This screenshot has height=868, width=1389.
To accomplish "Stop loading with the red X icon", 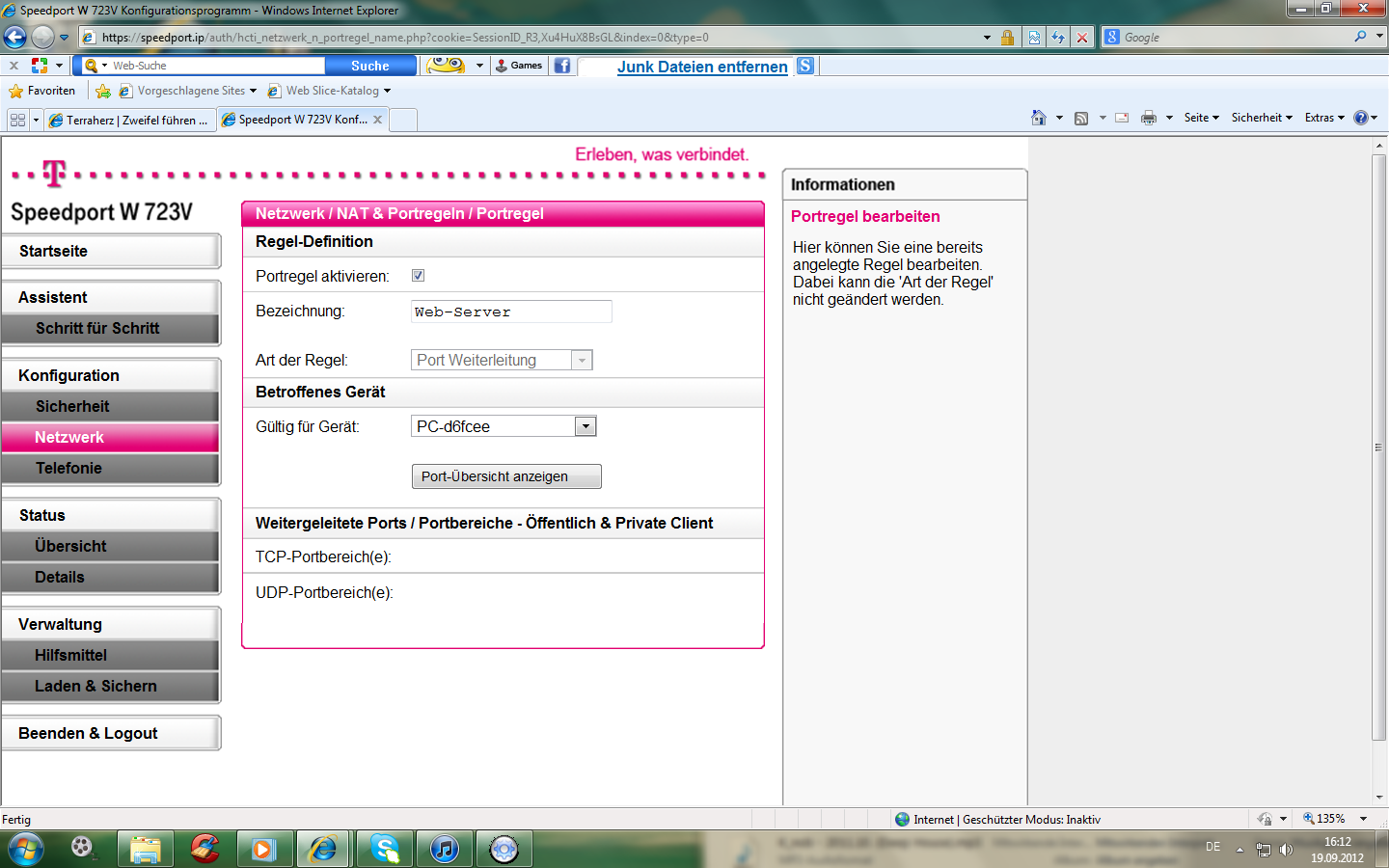I will [x=1082, y=38].
